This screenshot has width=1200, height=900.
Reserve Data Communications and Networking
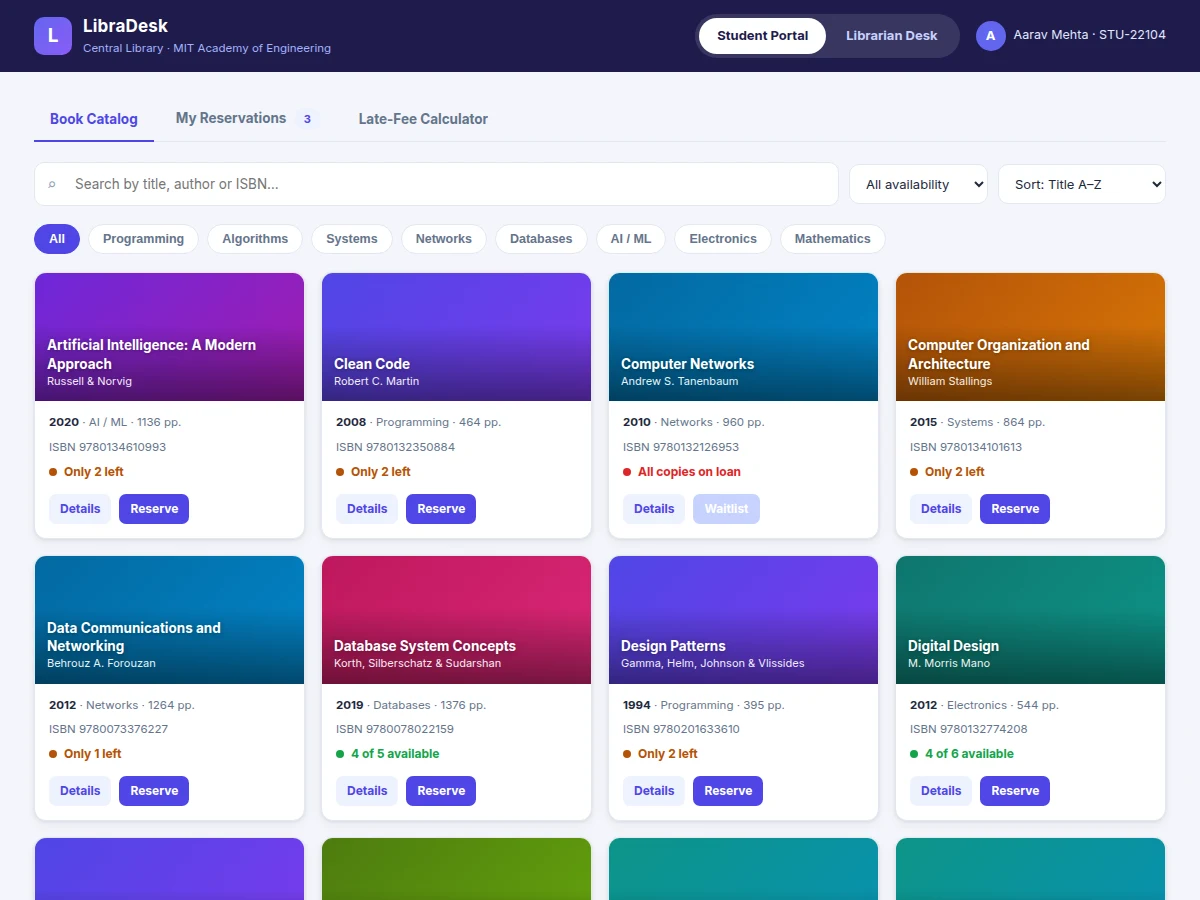(154, 791)
